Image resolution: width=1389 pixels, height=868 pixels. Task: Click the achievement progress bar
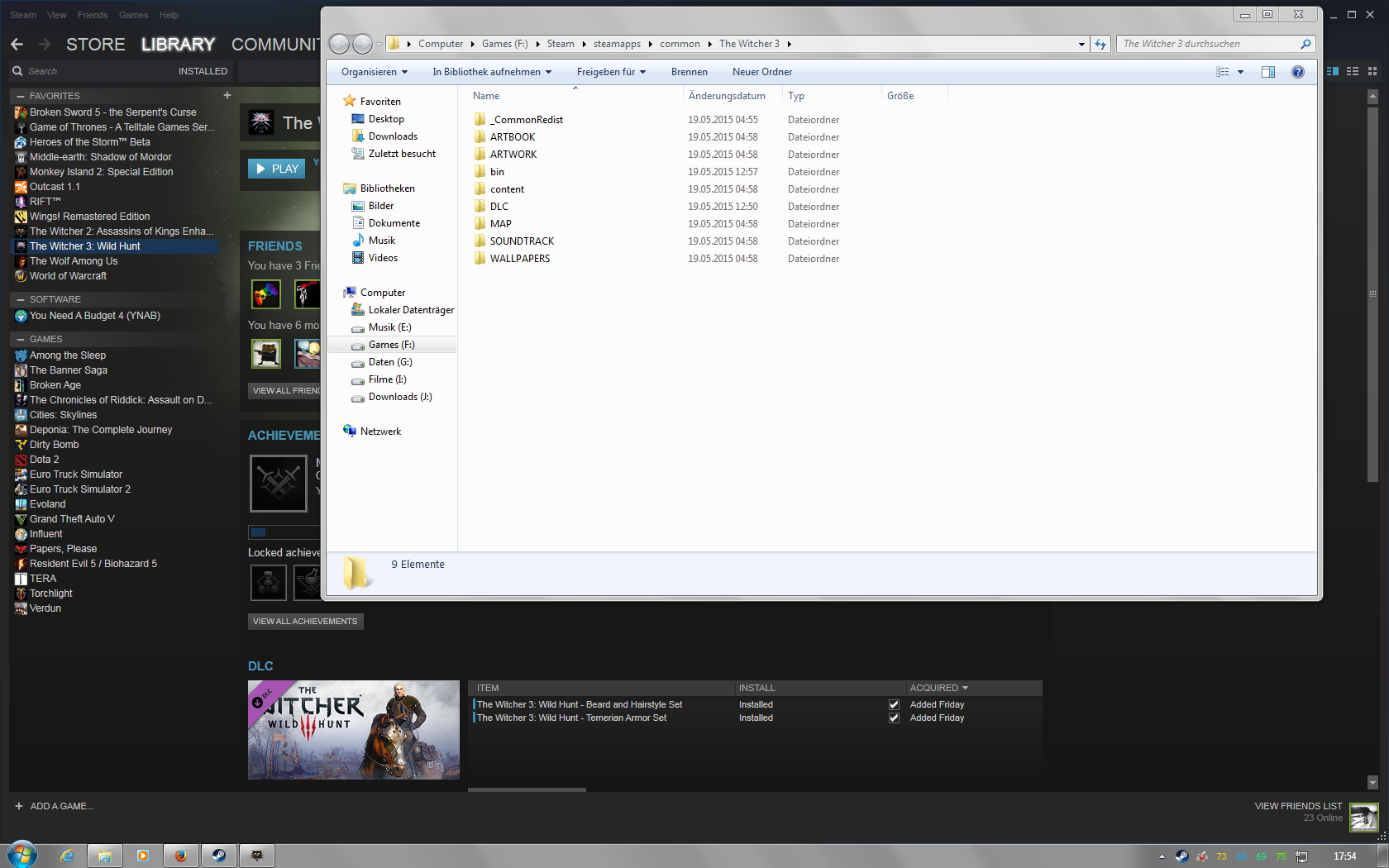click(284, 532)
